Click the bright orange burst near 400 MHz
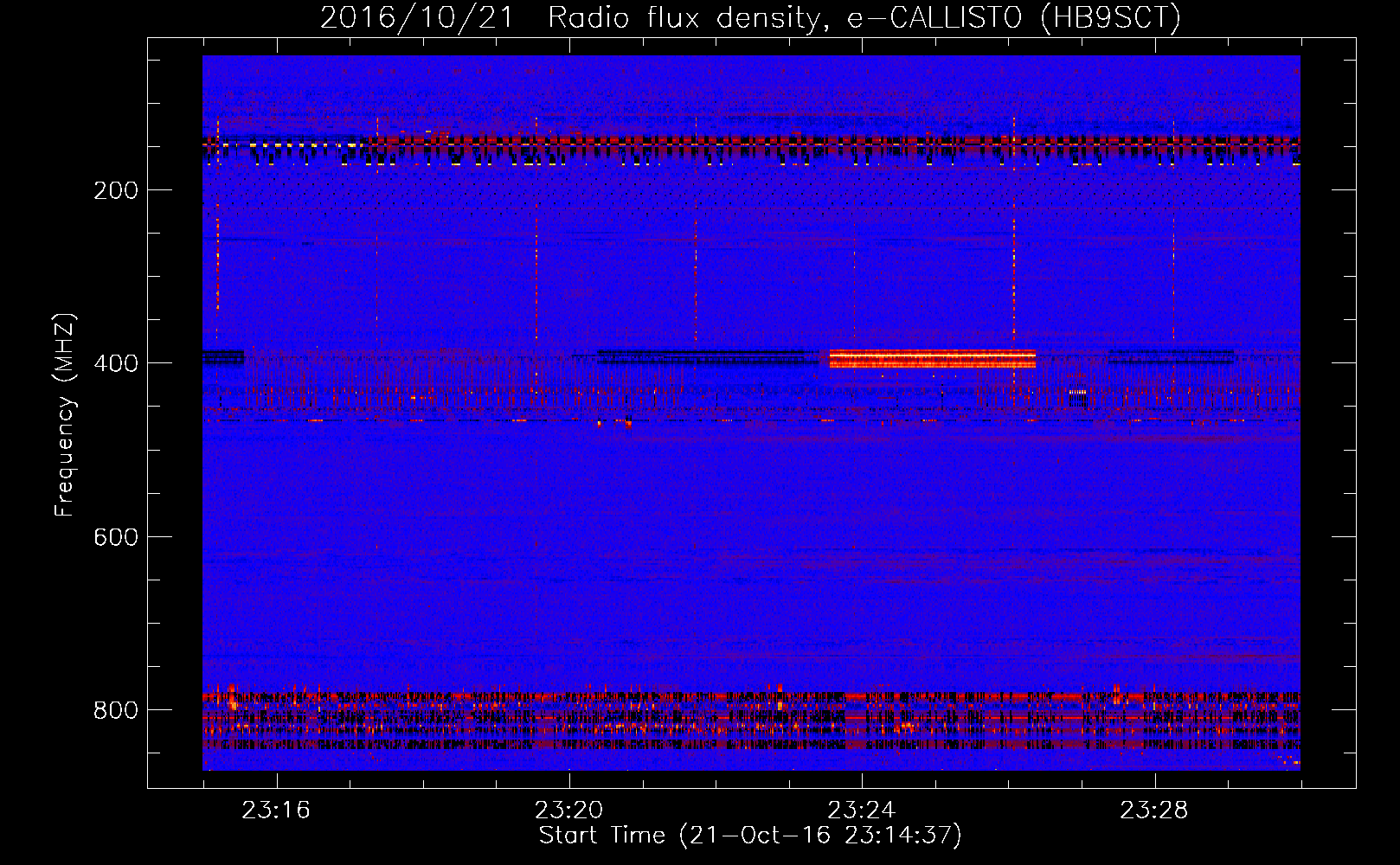This screenshot has height=865, width=1400. click(933, 359)
